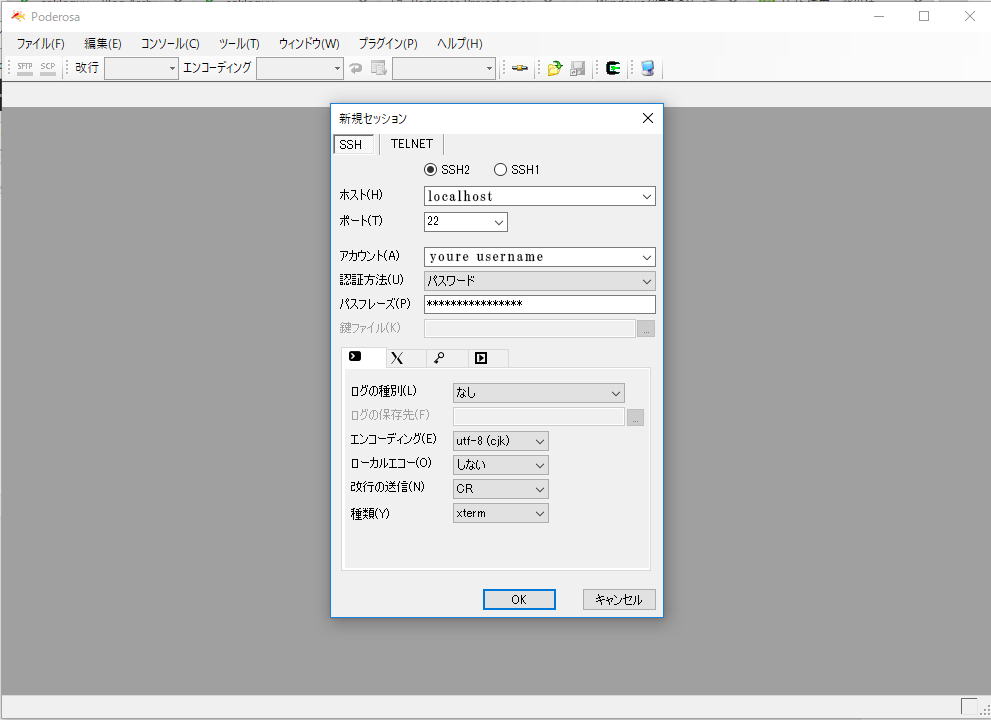Click the キャンセル button
The height and width of the screenshot is (720, 991).
click(619, 599)
